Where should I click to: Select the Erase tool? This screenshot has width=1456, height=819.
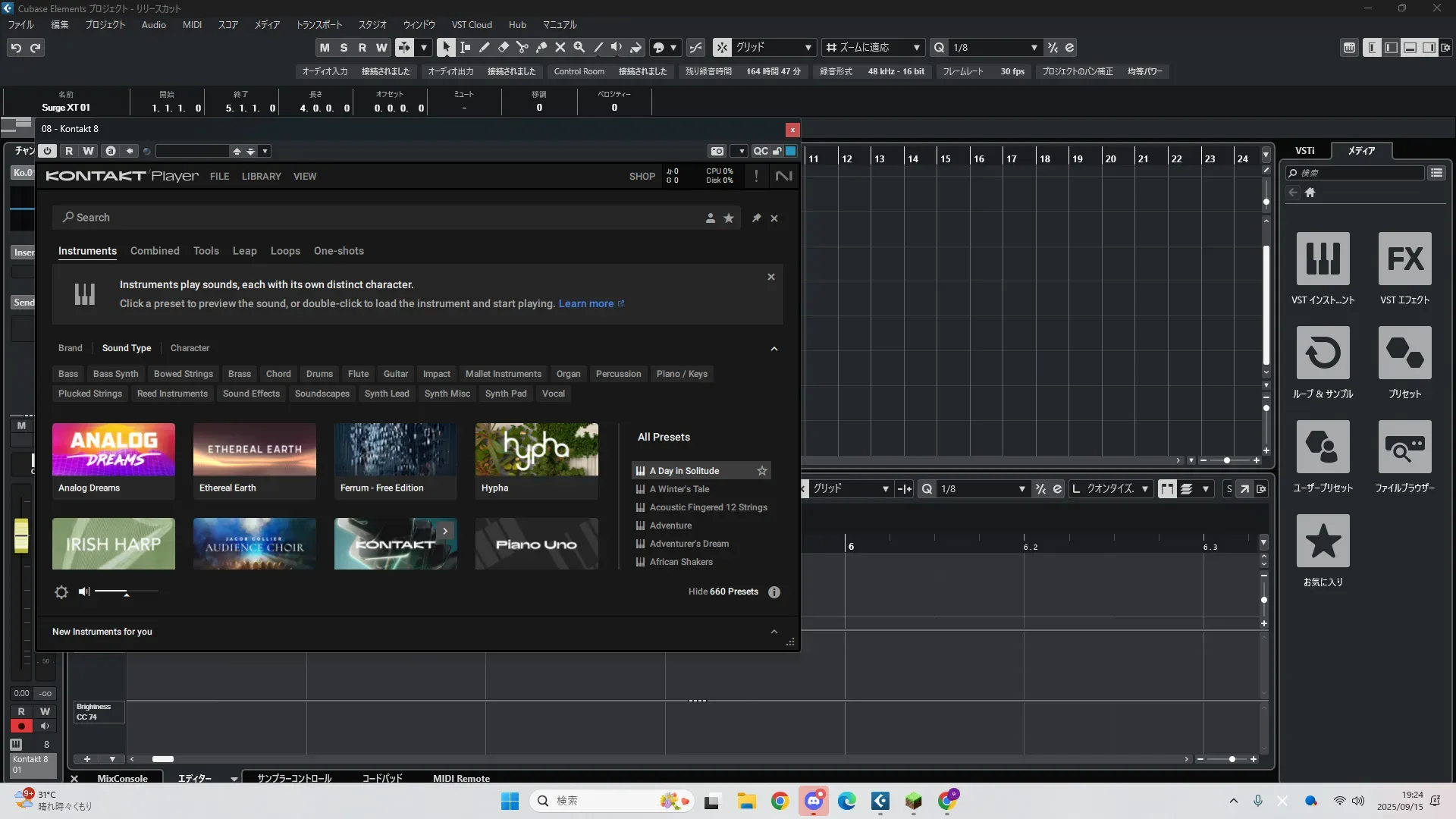tap(504, 47)
